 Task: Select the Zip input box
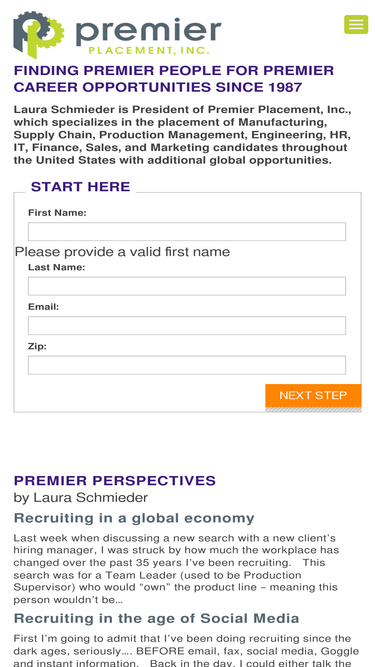(187, 365)
